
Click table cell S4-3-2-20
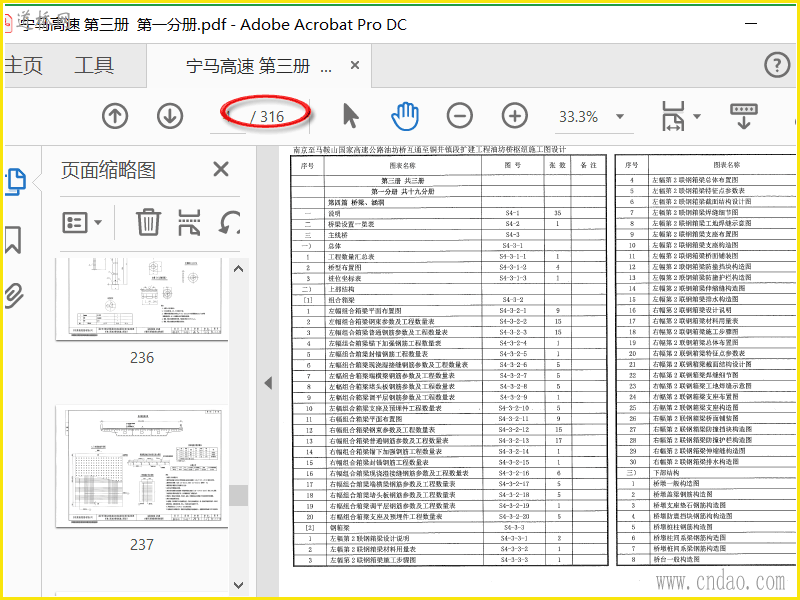pyautogui.click(x=514, y=517)
